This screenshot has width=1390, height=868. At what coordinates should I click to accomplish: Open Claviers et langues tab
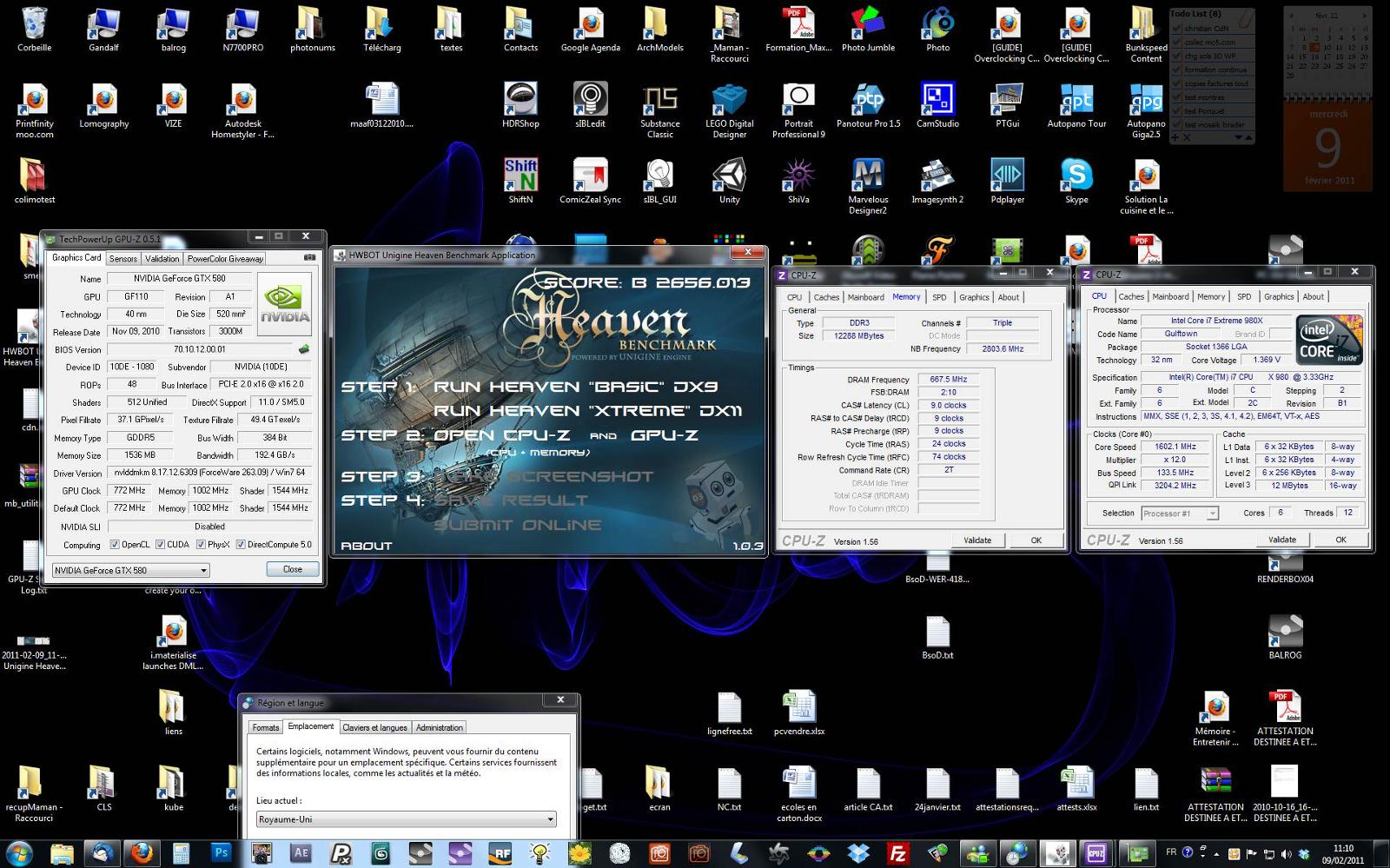pyautogui.click(x=374, y=727)
